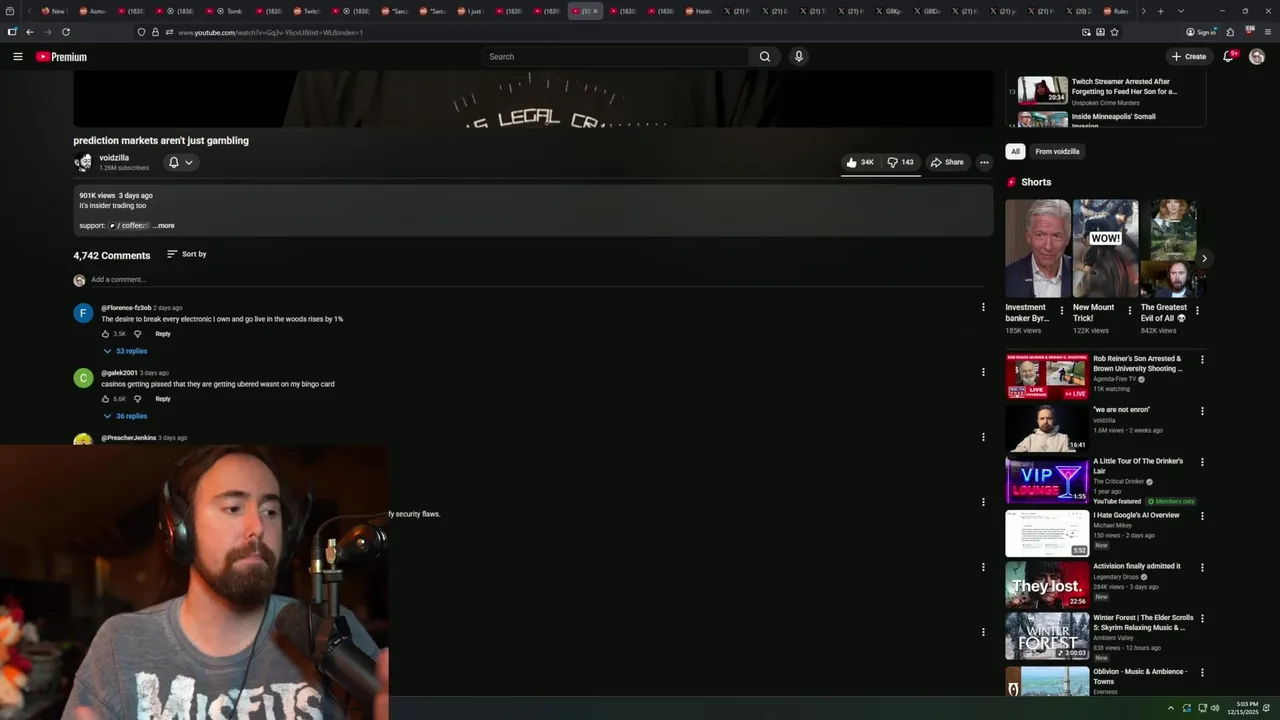Image resolution: width=1280 pixels, height=720 pixels.
Task: Dislike the video showing 143
Action: tap(900, 162)
